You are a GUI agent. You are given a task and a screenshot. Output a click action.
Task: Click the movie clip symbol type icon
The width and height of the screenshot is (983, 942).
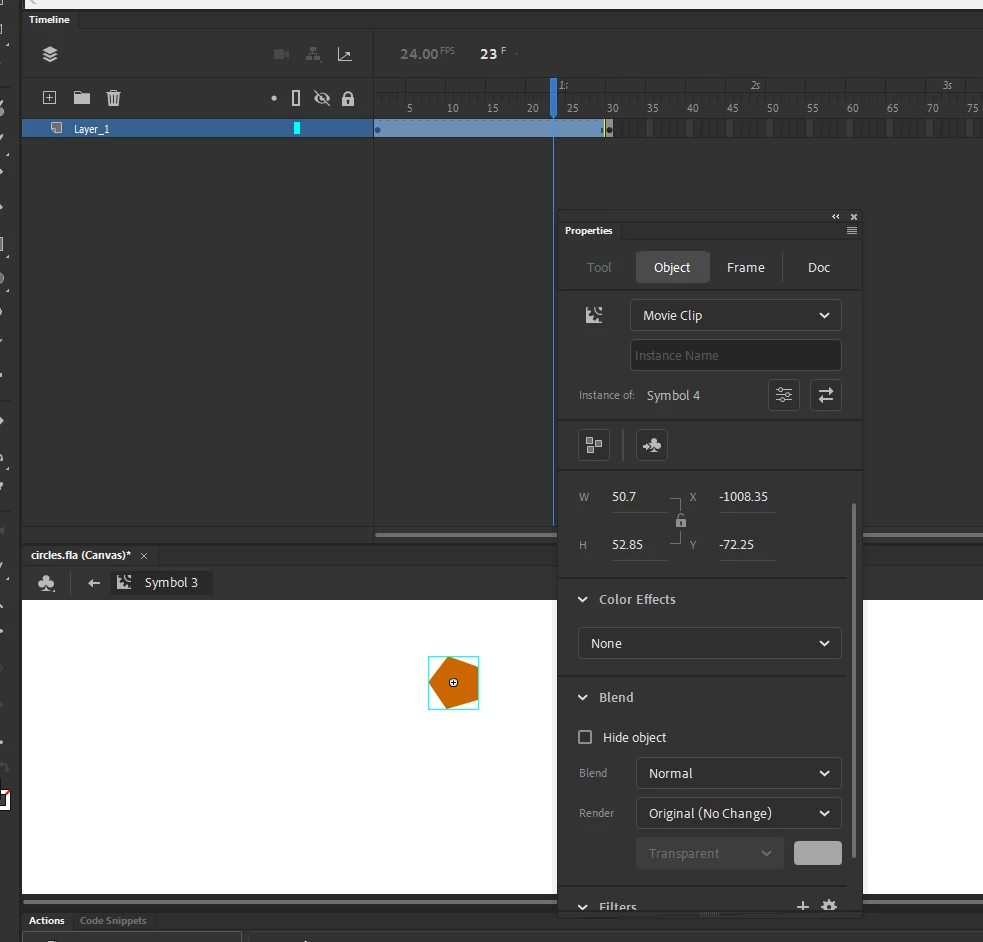tap(594, 315)
